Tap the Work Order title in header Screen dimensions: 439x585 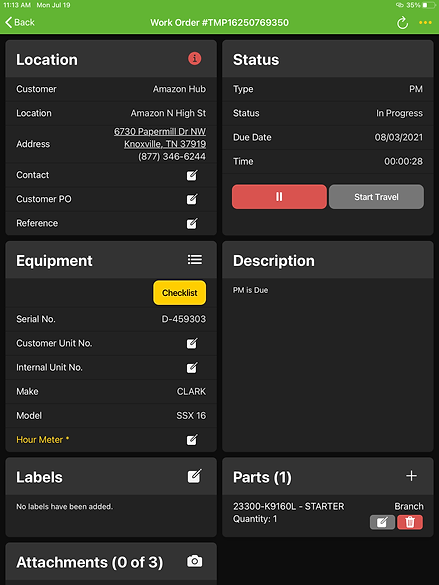(219, 23)
